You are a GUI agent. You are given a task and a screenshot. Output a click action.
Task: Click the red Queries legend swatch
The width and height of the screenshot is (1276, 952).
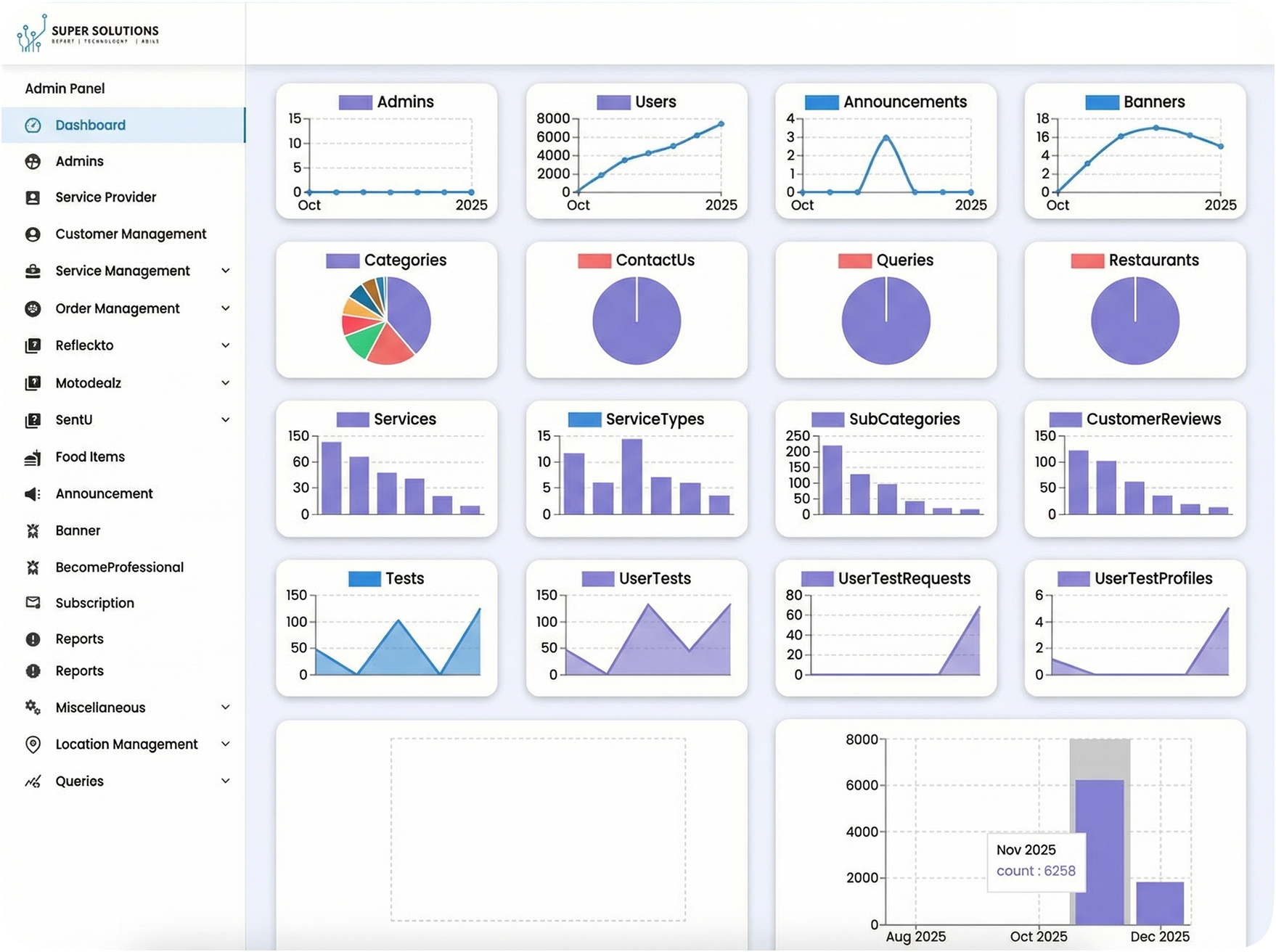click(x=854, y=260)
